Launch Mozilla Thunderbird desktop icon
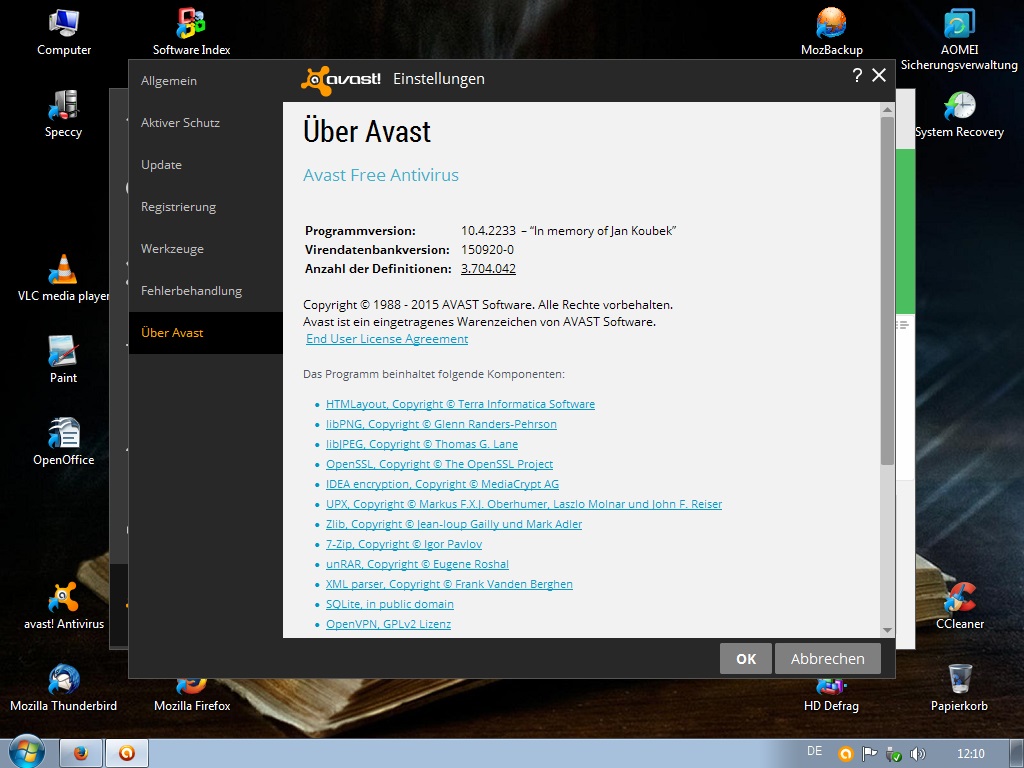The height and width of the screenshot is (768, 1024). (63, 688)
